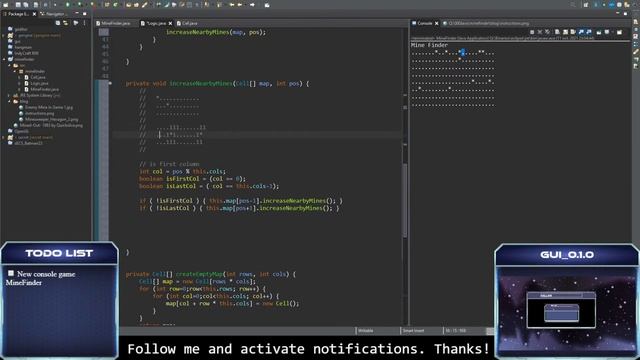Collapse the minefinder package node

point(15,71)
